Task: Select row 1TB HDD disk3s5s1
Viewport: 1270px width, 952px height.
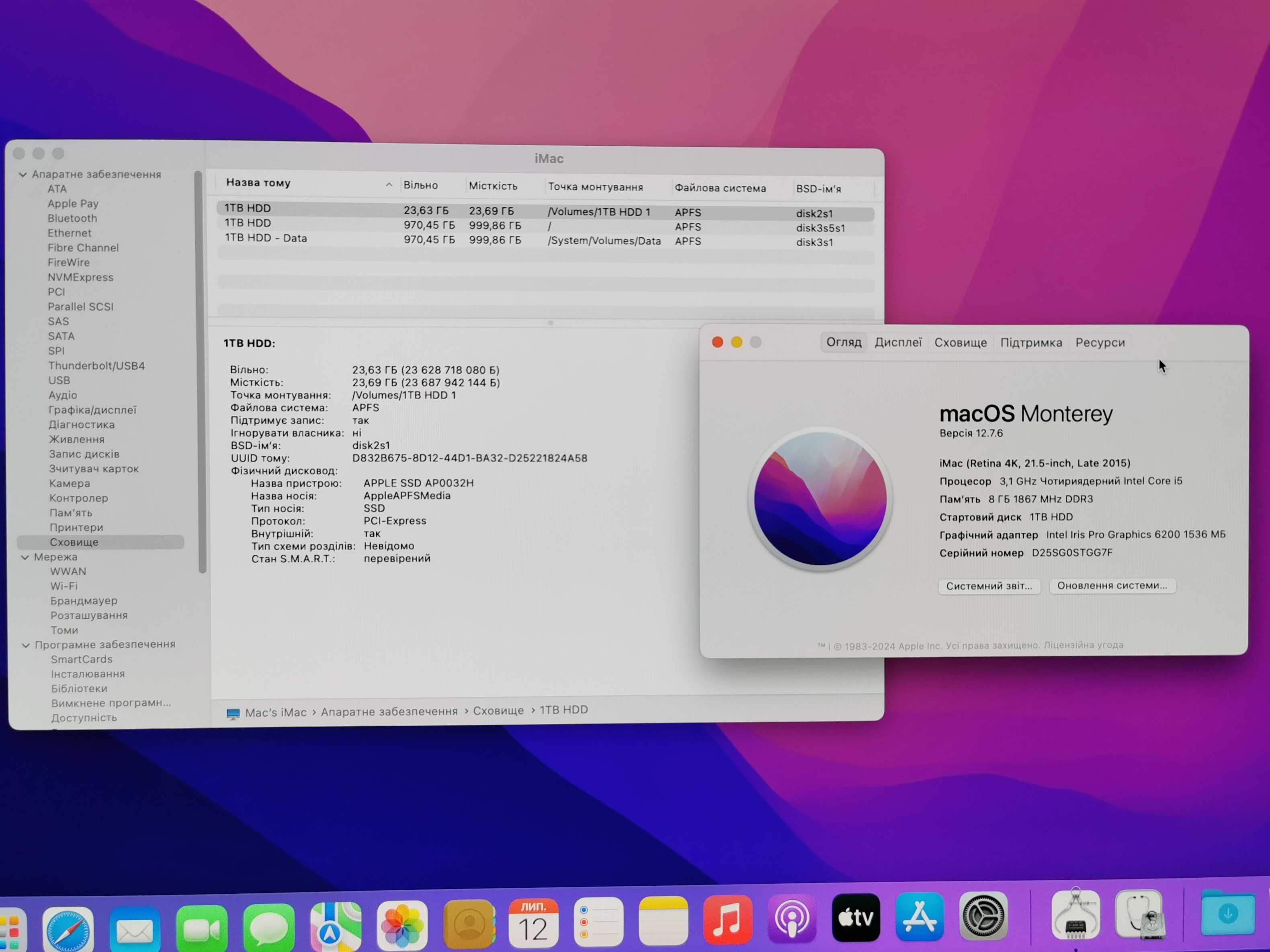Action: (x=545, y=225)
